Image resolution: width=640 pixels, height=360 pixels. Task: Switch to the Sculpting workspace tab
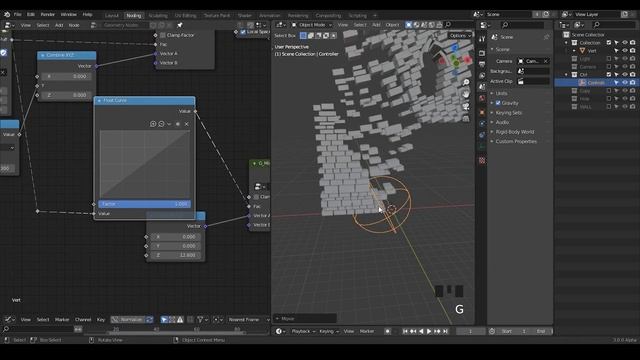coord(158,16)
